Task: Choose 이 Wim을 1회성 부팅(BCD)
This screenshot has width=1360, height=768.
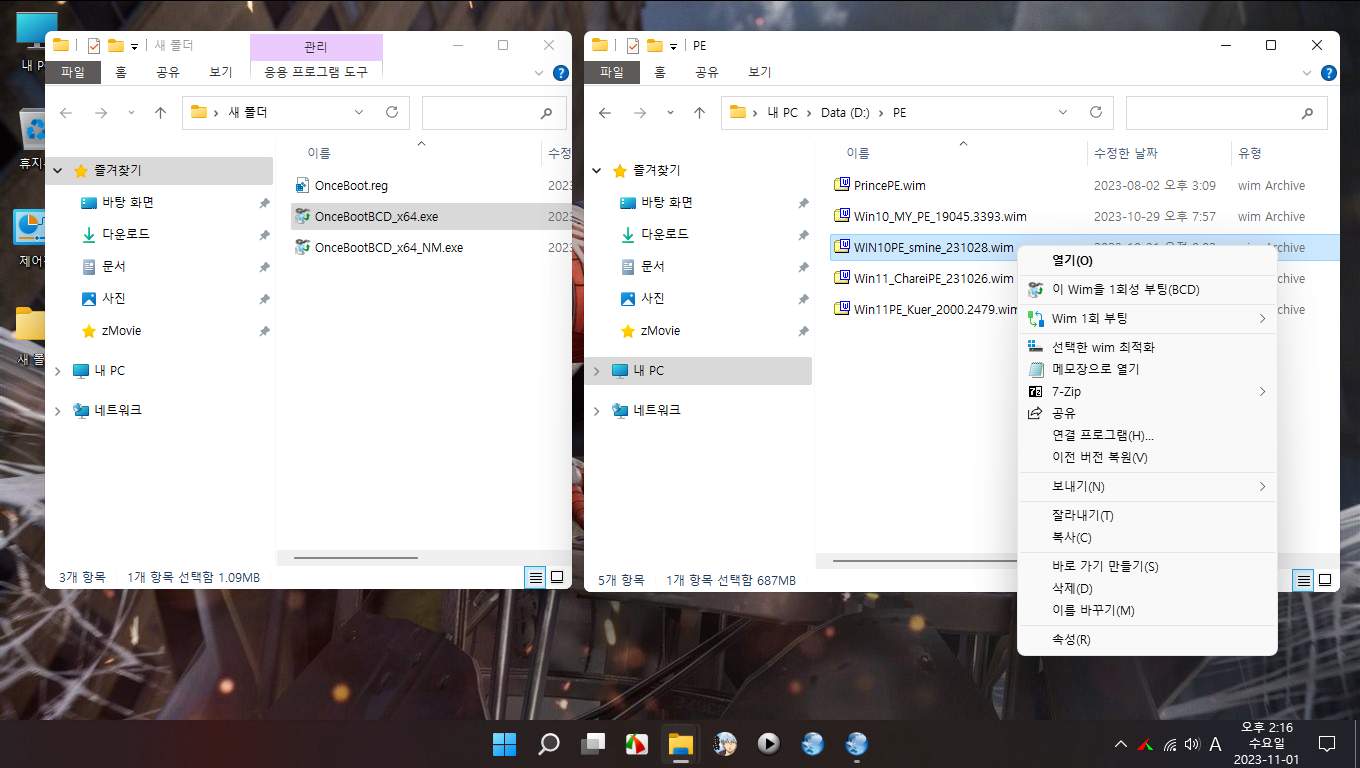Action: [1147, 290]
